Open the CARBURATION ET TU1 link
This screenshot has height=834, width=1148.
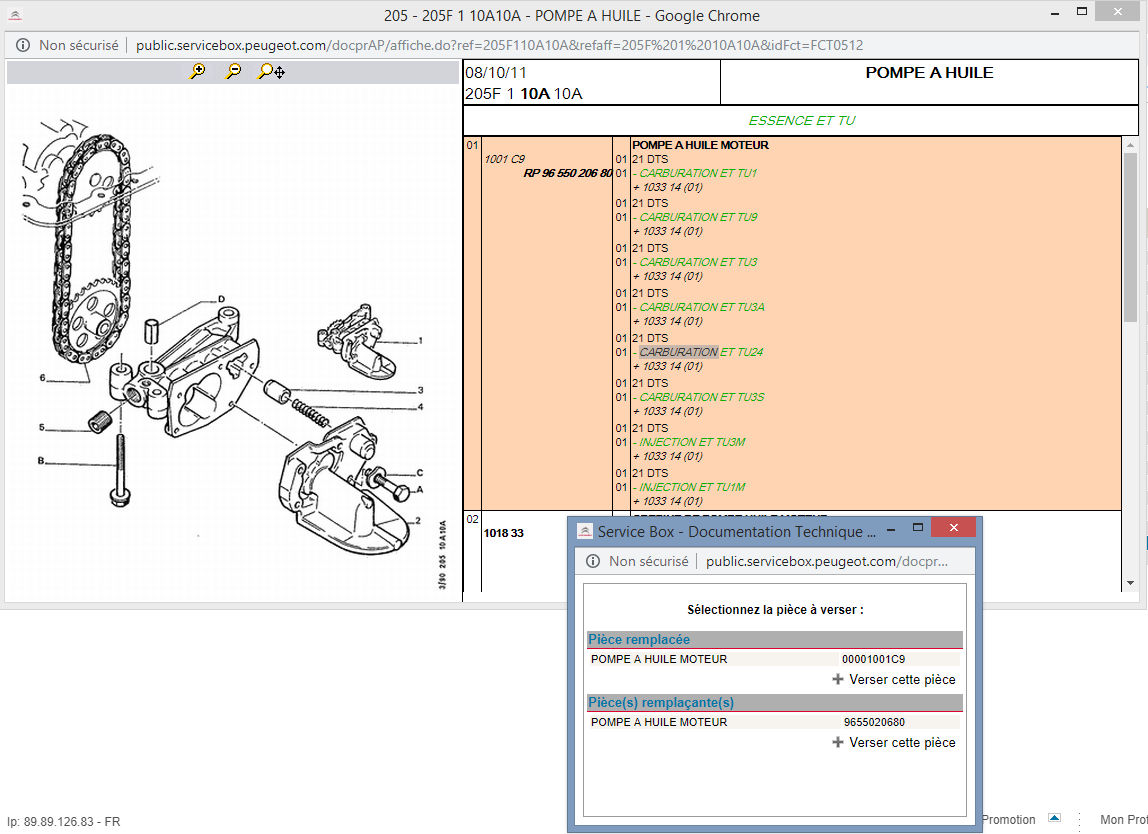(698, 173)
